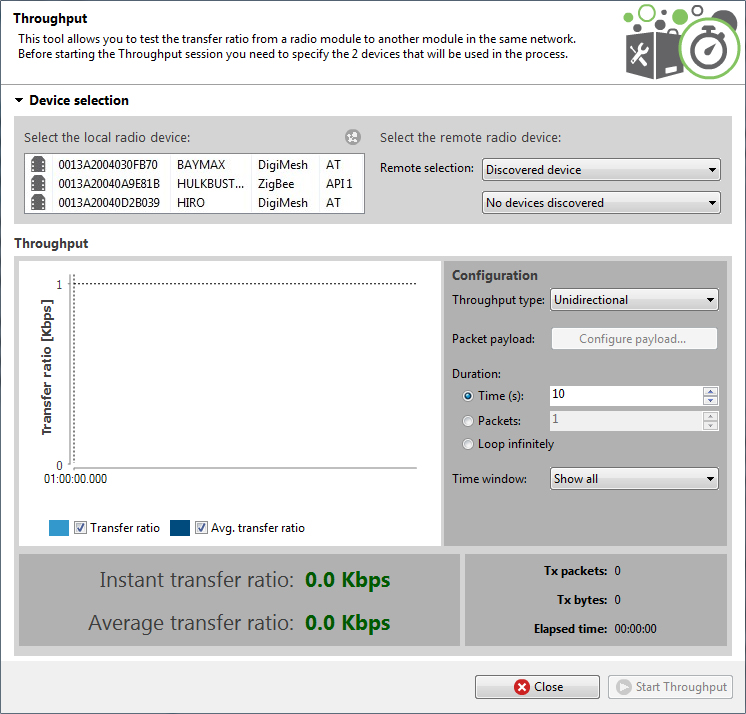Click the Average transfer ratio 0.0 Kbps value

tap(347, 623)
